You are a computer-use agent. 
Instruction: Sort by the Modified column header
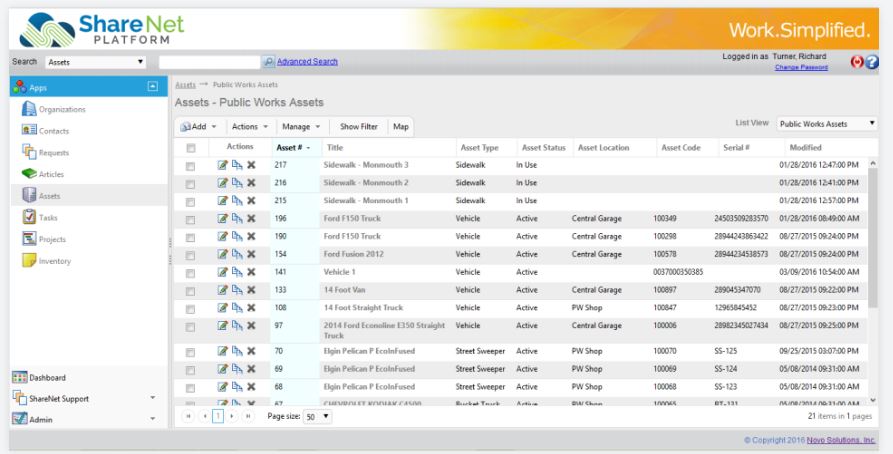(x=805, y=148)
